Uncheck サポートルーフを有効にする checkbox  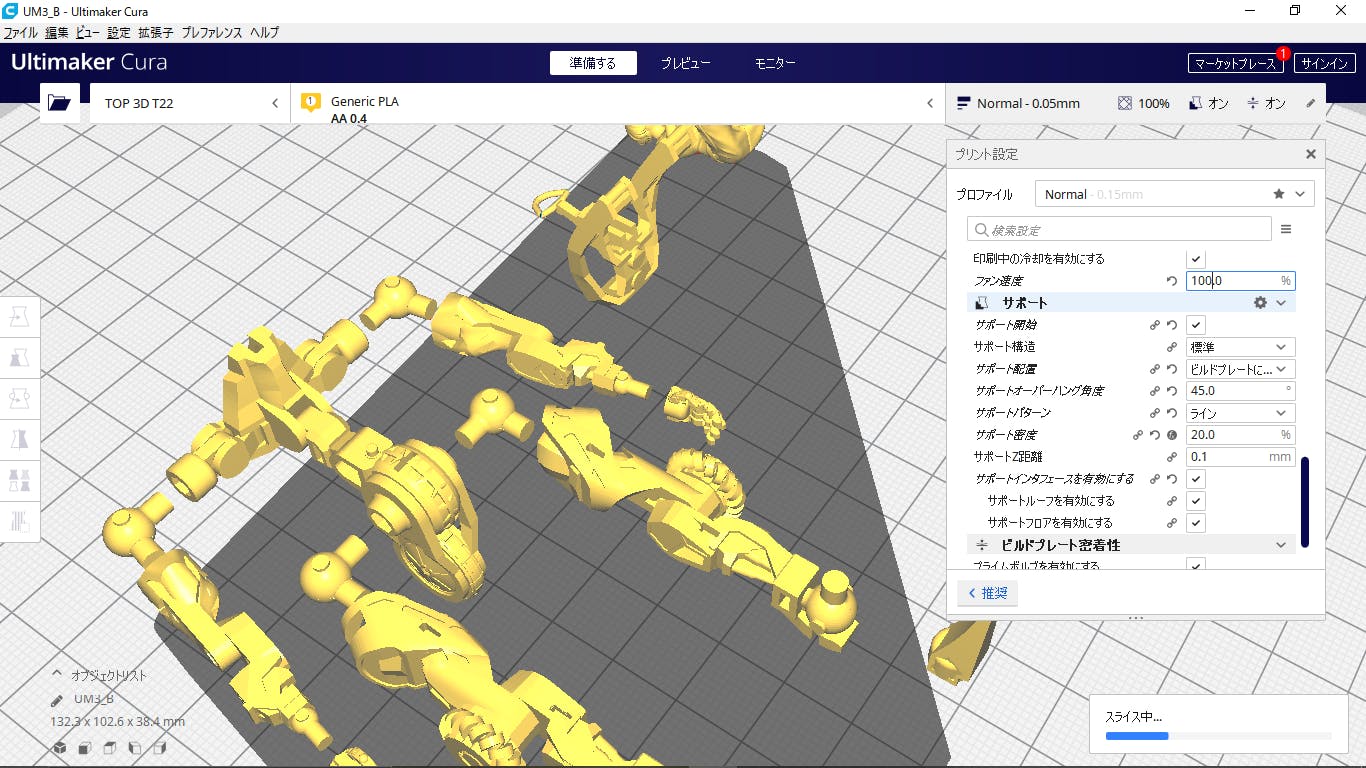pyautogui.click(x=1196, y=501)
